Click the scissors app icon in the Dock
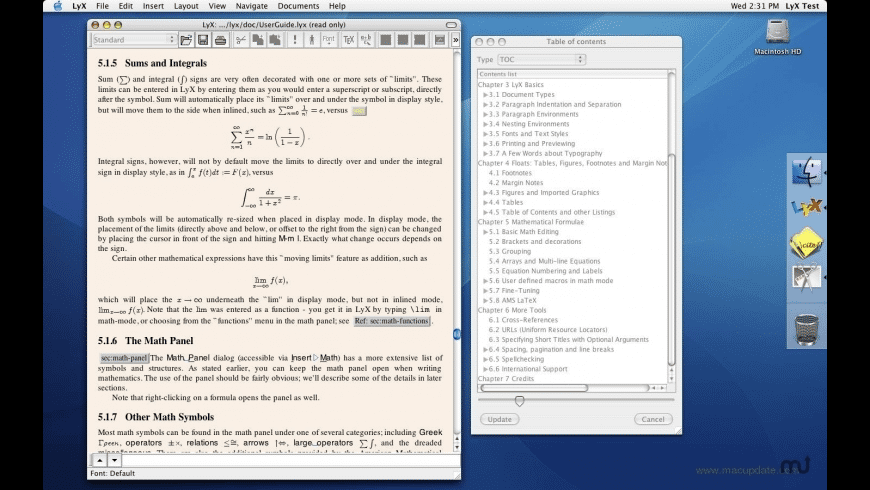This screenshot has height=490, width=870. click(806, 278)
